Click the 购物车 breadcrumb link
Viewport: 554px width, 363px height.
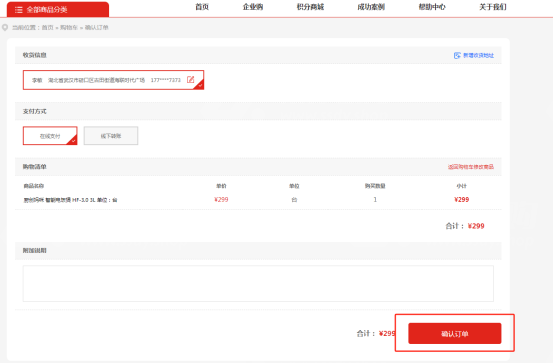[x=69, y=28]
